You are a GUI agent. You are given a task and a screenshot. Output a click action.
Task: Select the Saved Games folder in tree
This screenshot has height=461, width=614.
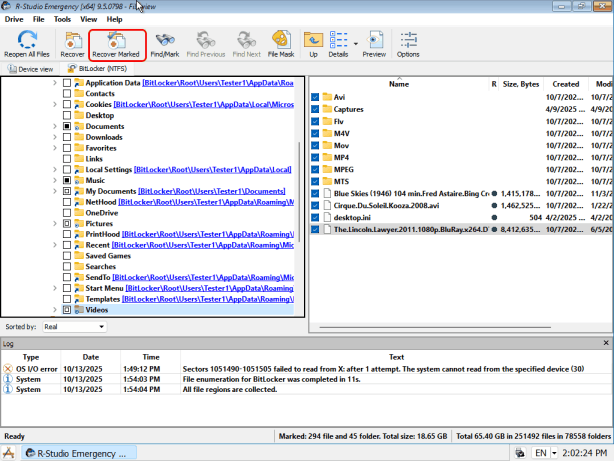108,256
